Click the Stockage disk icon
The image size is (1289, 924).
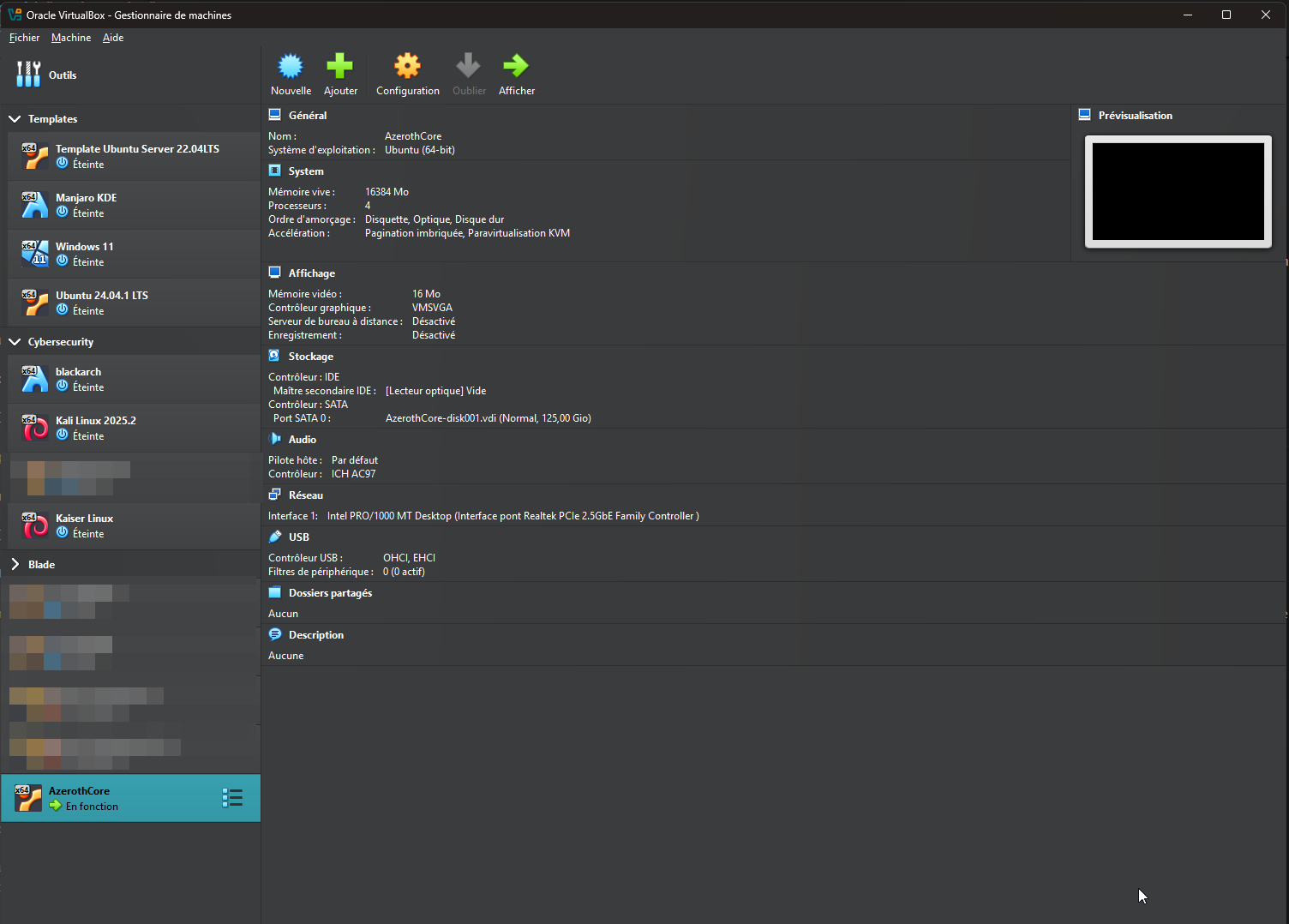pos(274,356)
